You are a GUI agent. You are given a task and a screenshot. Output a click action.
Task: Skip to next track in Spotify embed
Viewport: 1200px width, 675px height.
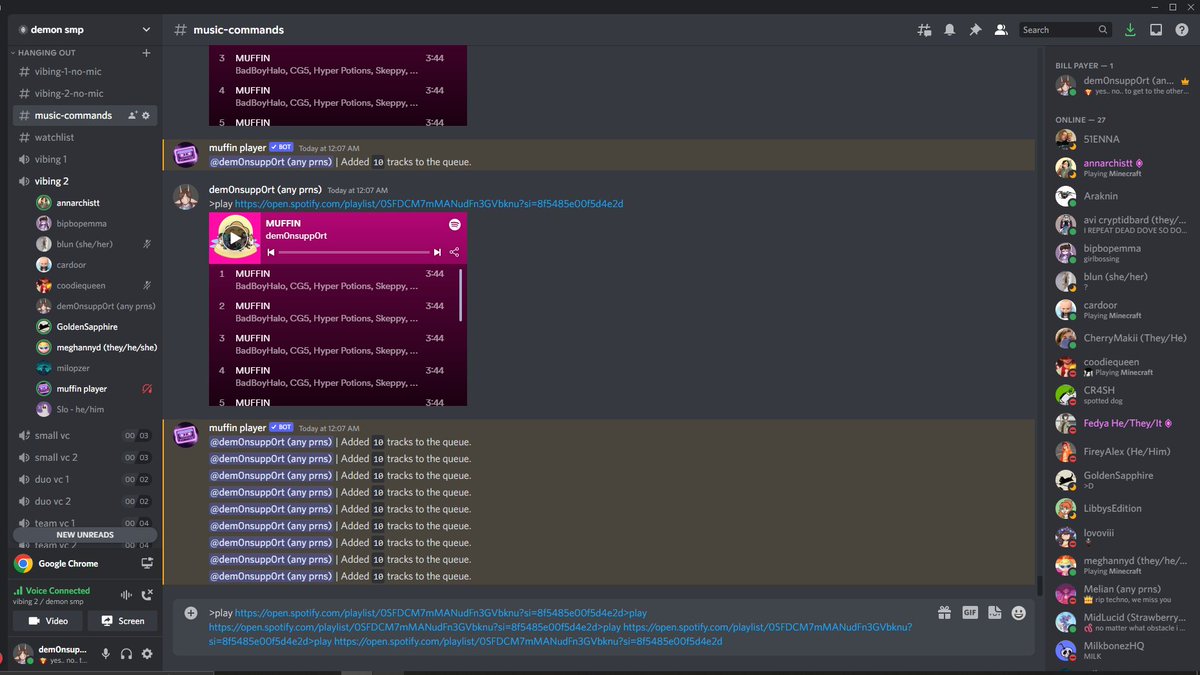(x=437, y=252)
